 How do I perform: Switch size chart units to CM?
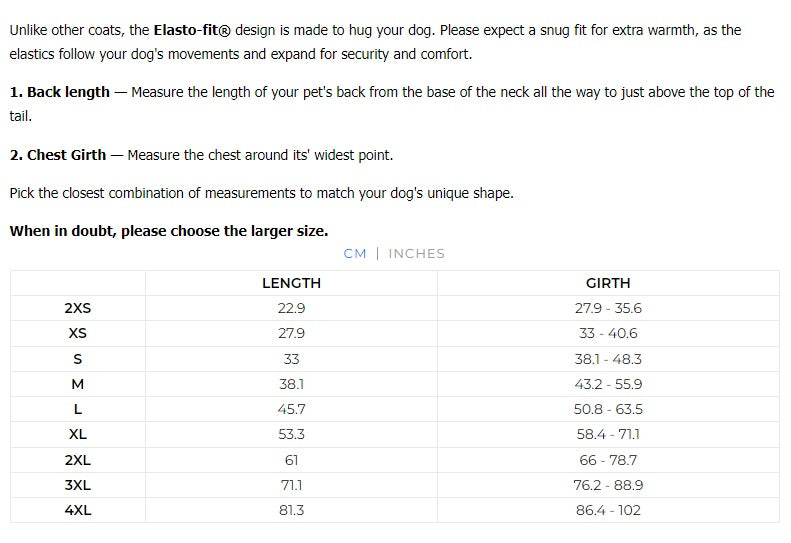(354, 253)
